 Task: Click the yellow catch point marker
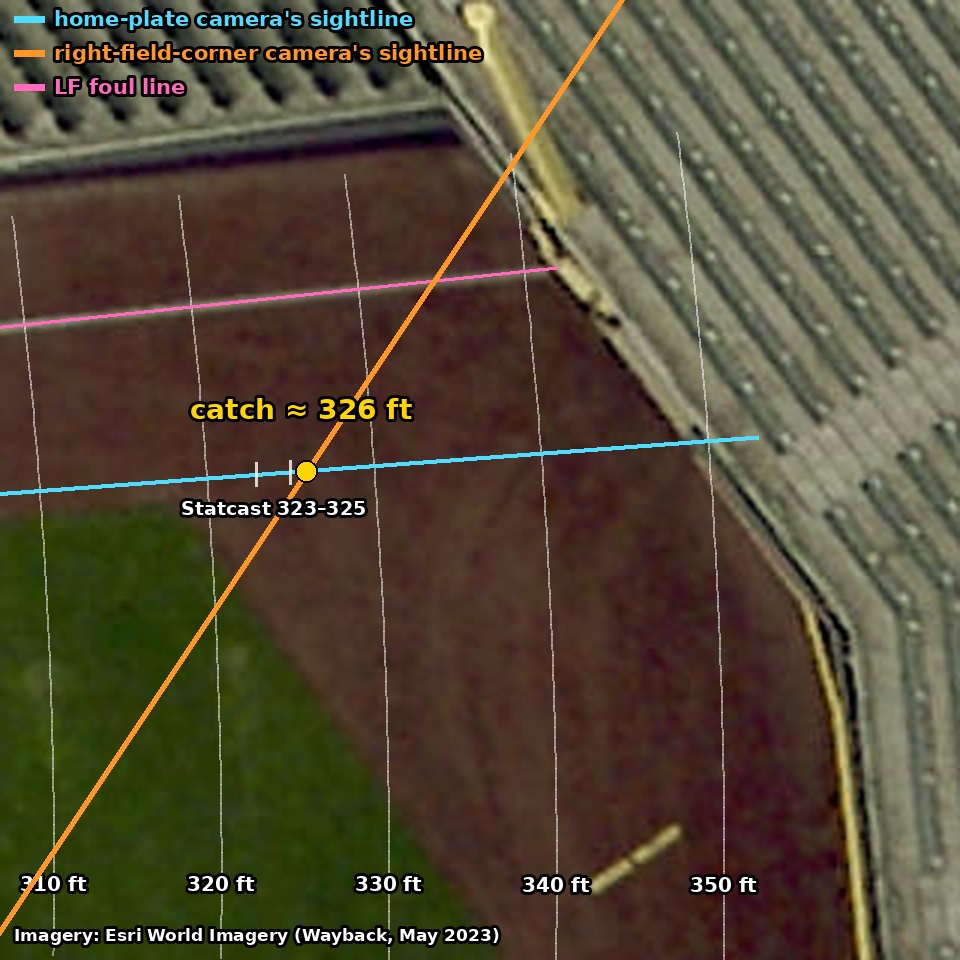(x=306, y=471)
